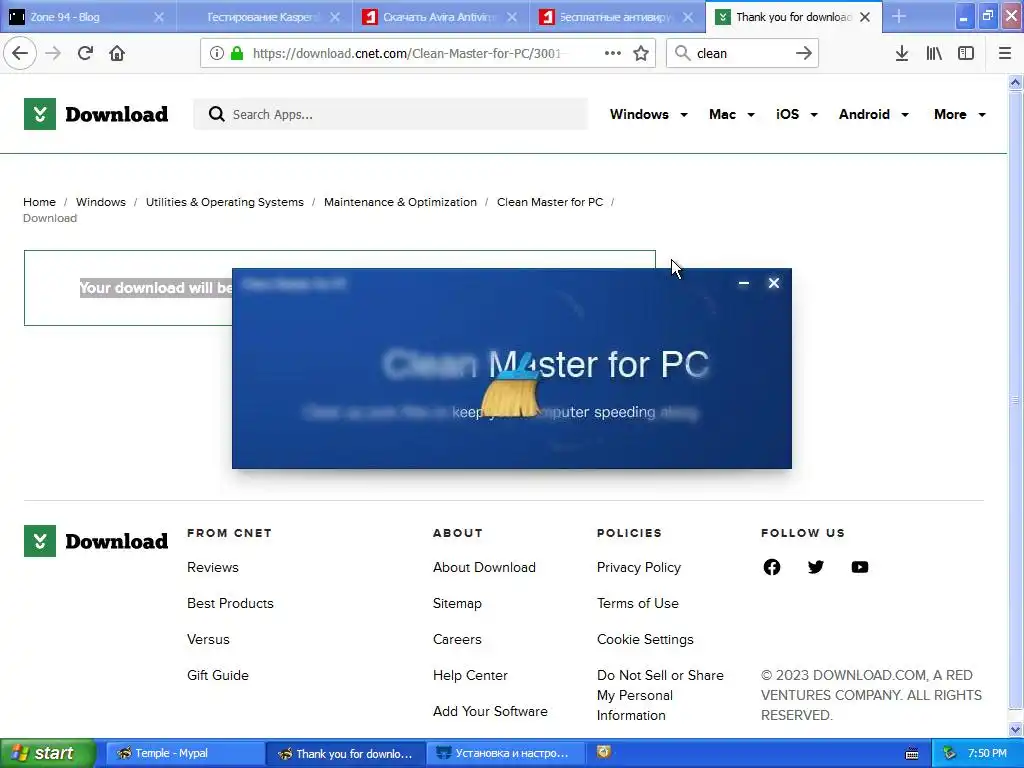Minimize the Clean Master installer window

tap(743, 283)
